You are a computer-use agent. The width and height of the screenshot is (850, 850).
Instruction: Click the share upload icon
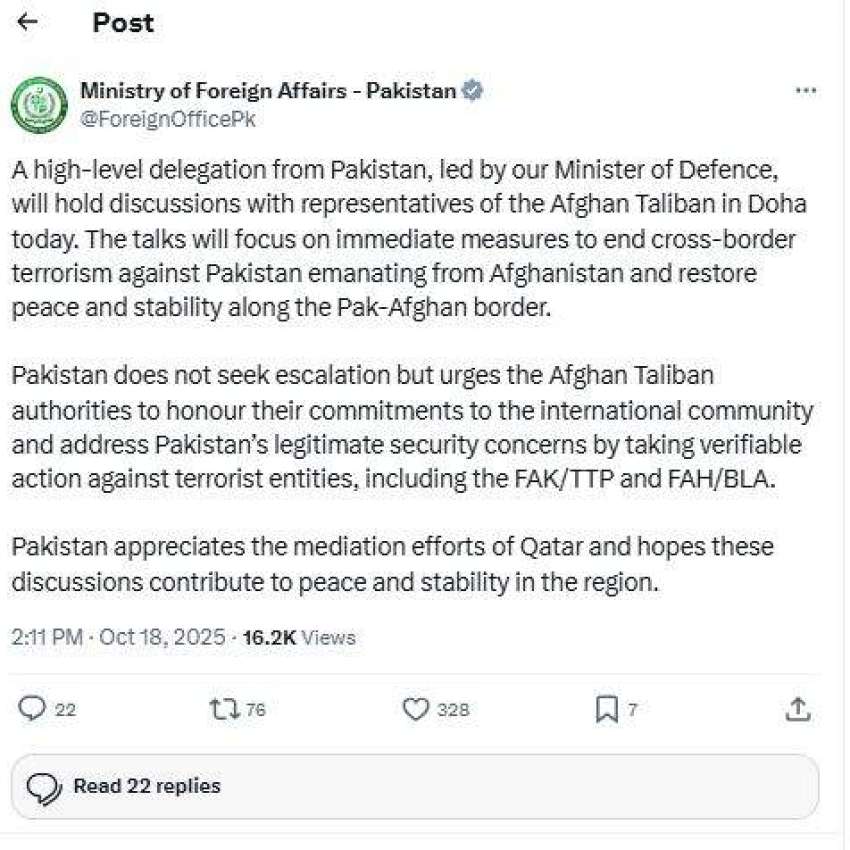click(x=797, y=709)
